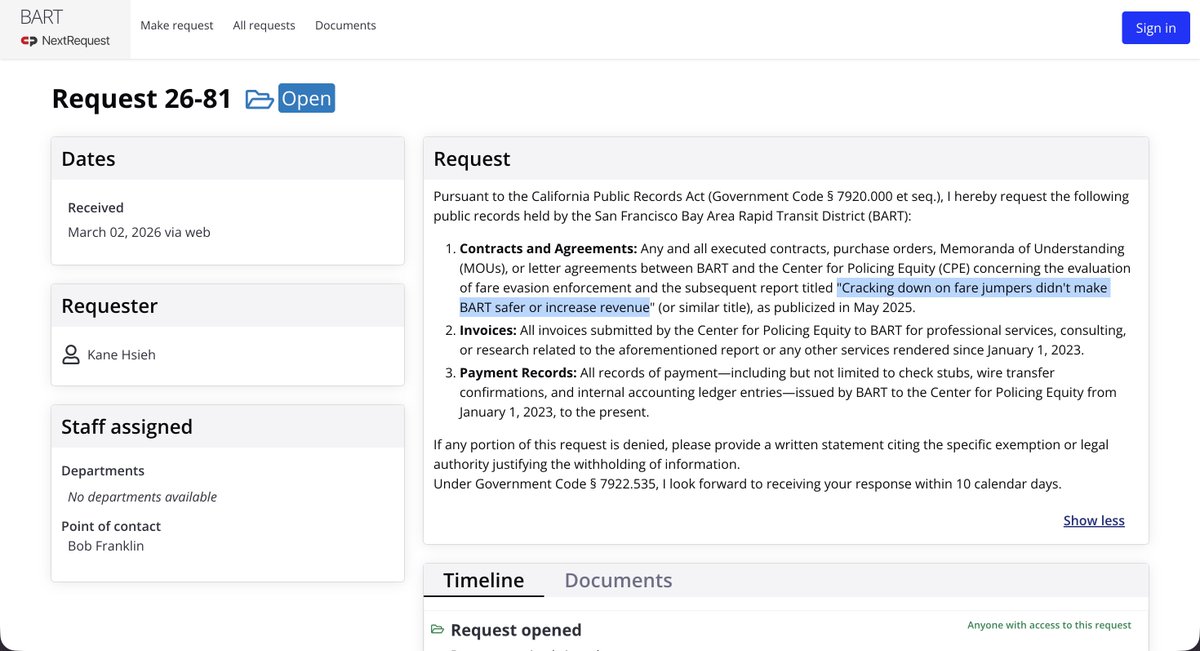Screen dimensions: 1200x651
Task: Click the folder icon next to Request opened
Action: click(x=437, y=629)
